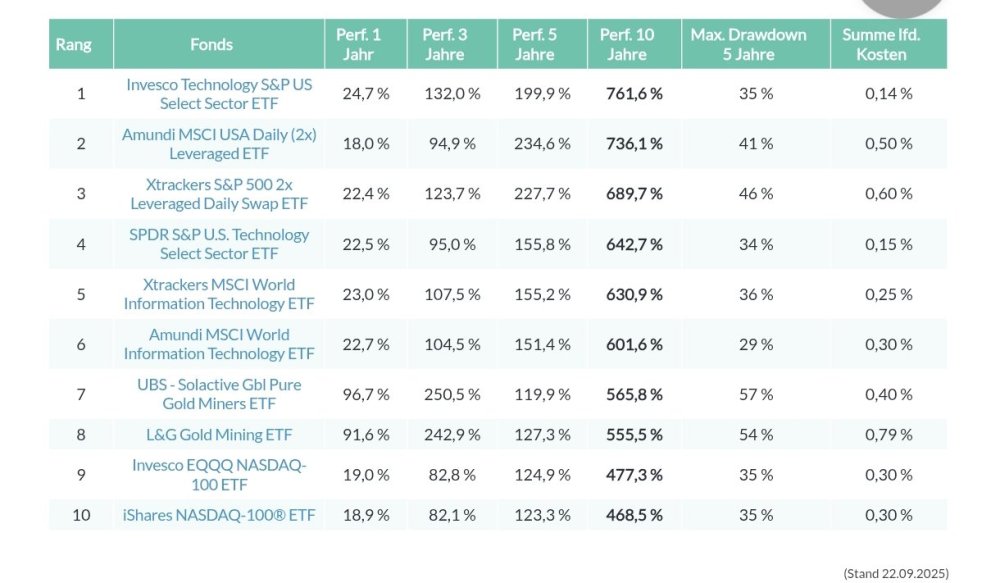This screenshot has height=583, width=1000.
Task: Open Invesco EQQQ NASDAQ-100 ETF fund page
Action: coord(218,475)
